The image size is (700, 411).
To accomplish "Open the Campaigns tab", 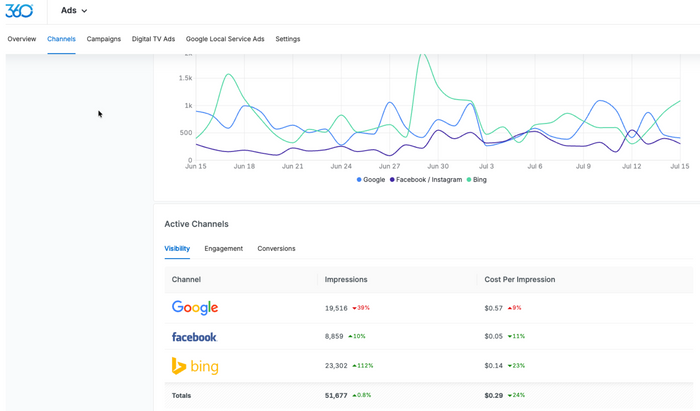I will (x=104, y=39).
